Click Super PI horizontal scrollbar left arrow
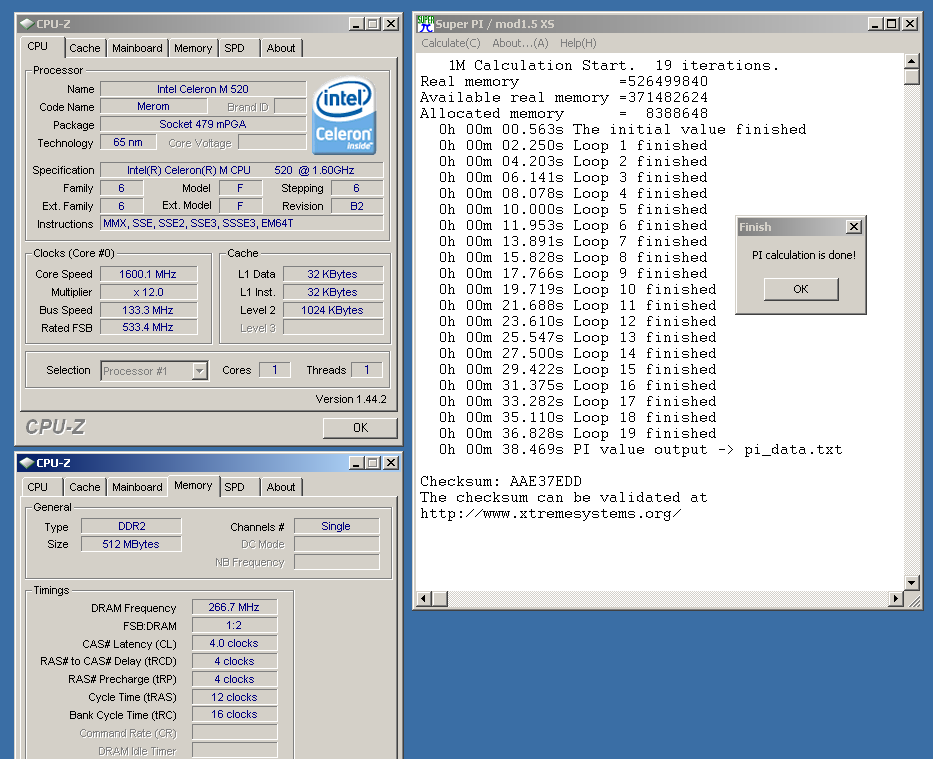The image size is (933, 759). (424, 598)
